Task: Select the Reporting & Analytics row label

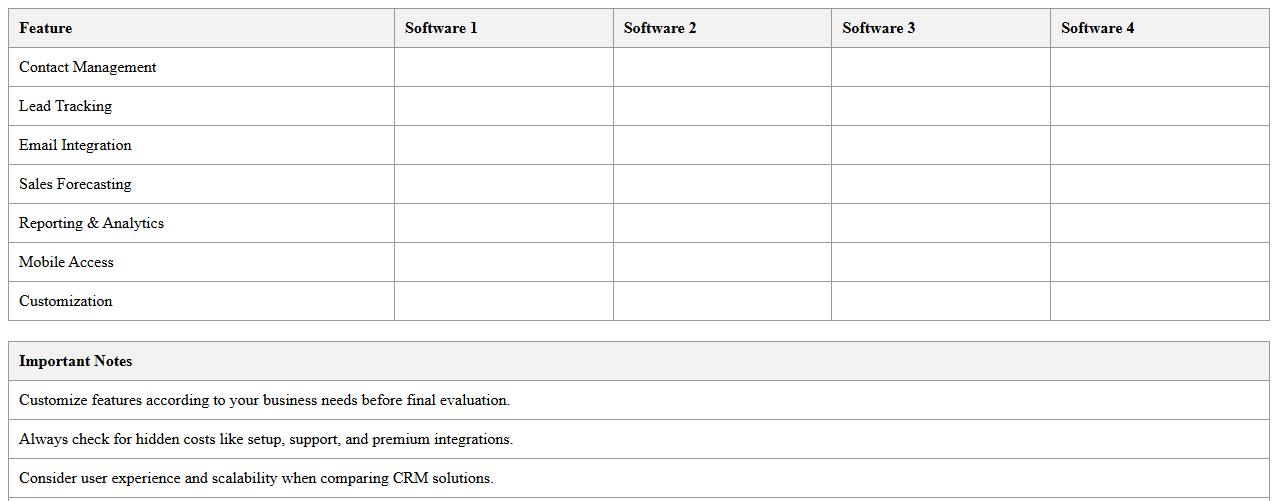Action: pos(91,223)
